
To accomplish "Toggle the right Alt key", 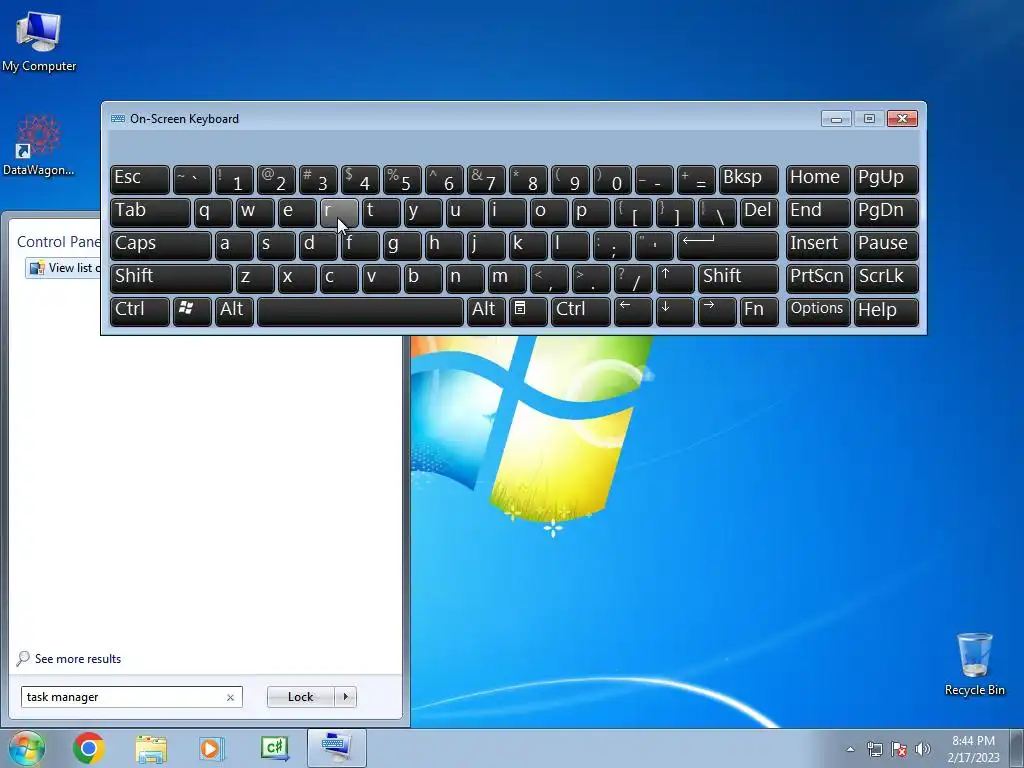I will coord(486,312).
